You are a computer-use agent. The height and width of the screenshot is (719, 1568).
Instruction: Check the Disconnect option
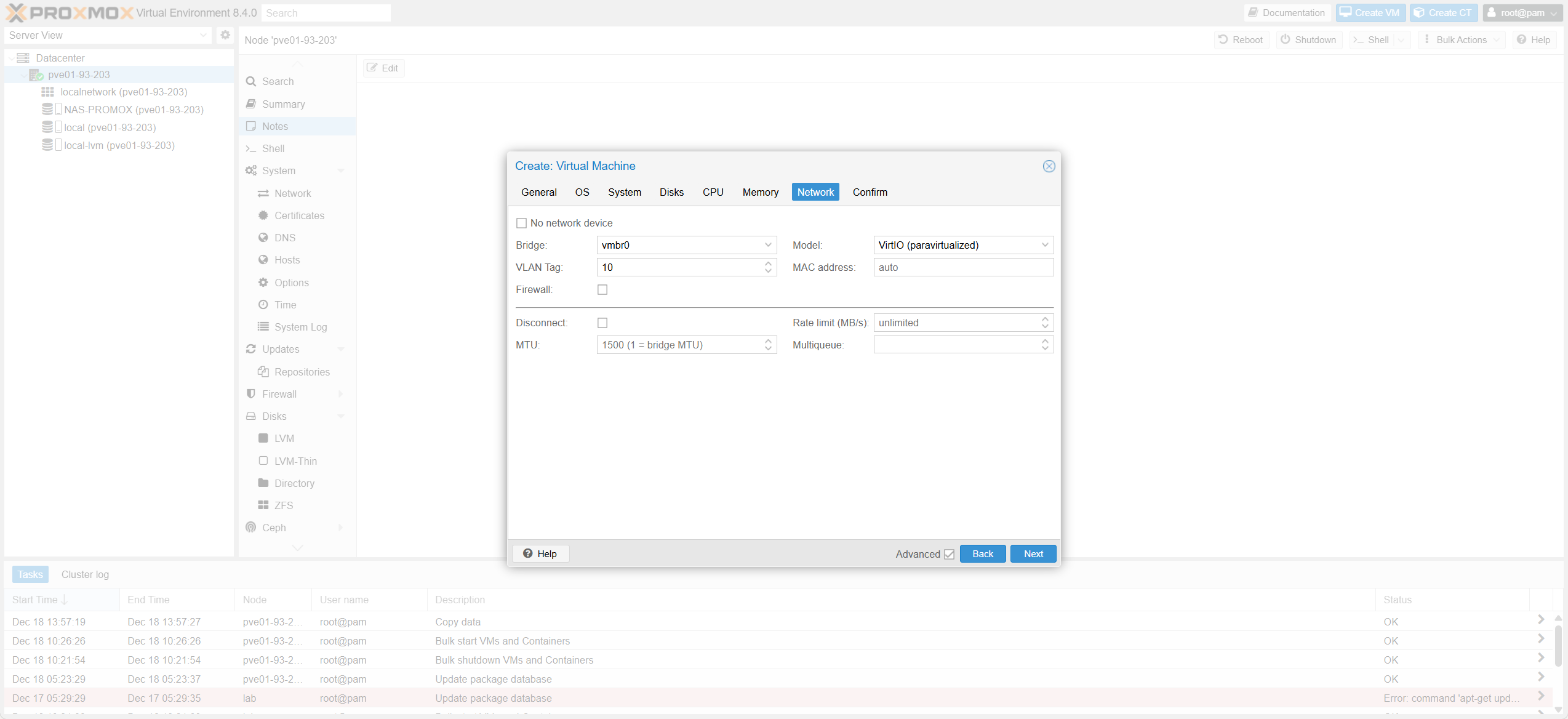tap(602, 323)
